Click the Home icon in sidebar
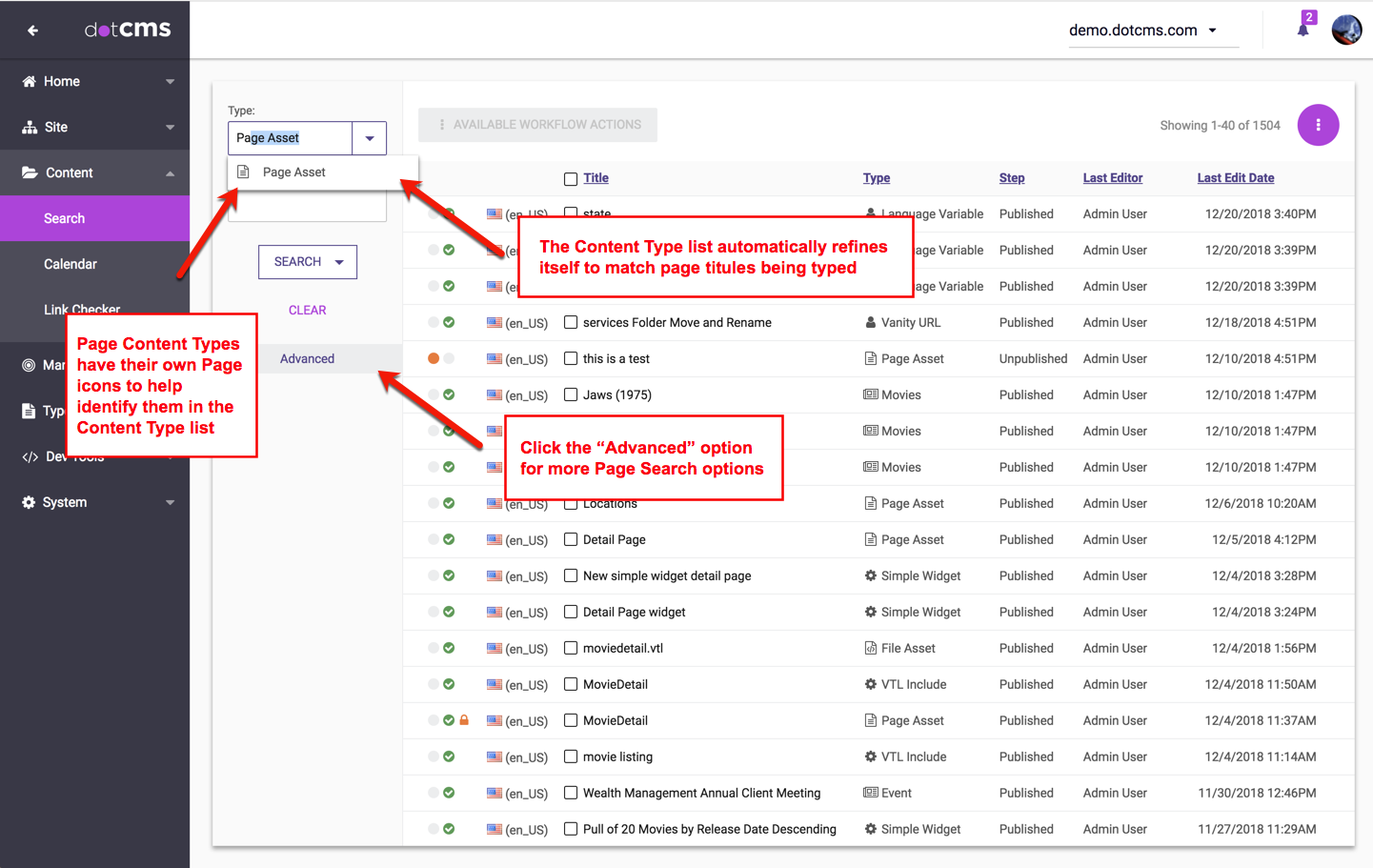The width and height of the screenshot is (1373, 868). pyautogui.click(x=30, y=82)
